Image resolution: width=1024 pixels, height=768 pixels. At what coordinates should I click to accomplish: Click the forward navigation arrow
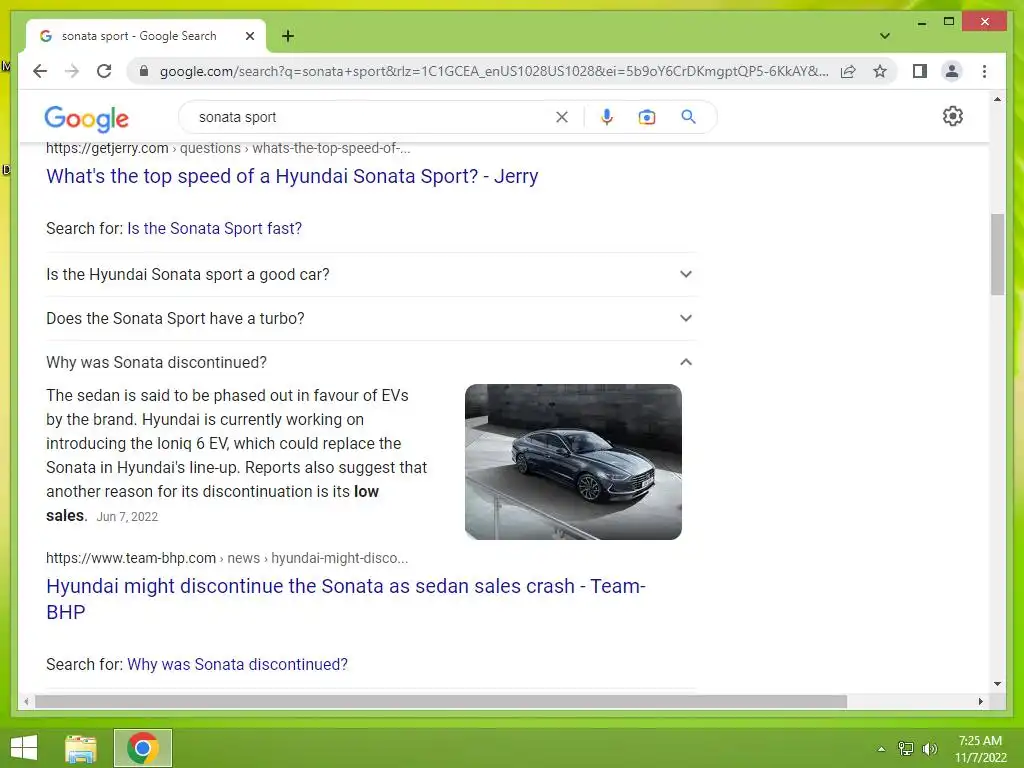(72, 71)
